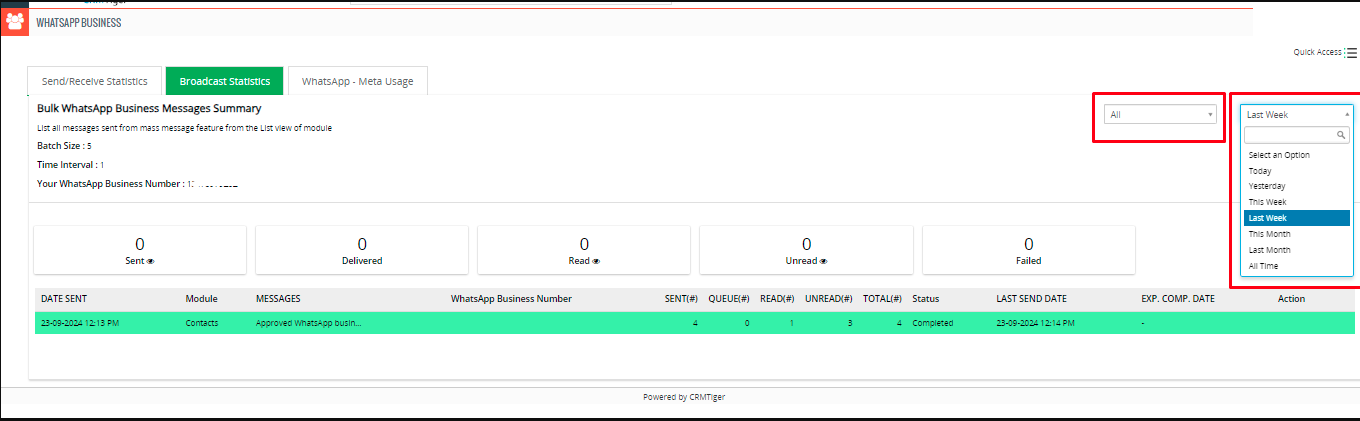Image resolution: width=1360 pixels, height=421 pixels.
Task: Open 'Approved WhatsApp busin...' message cell
Action: (309, 323)
